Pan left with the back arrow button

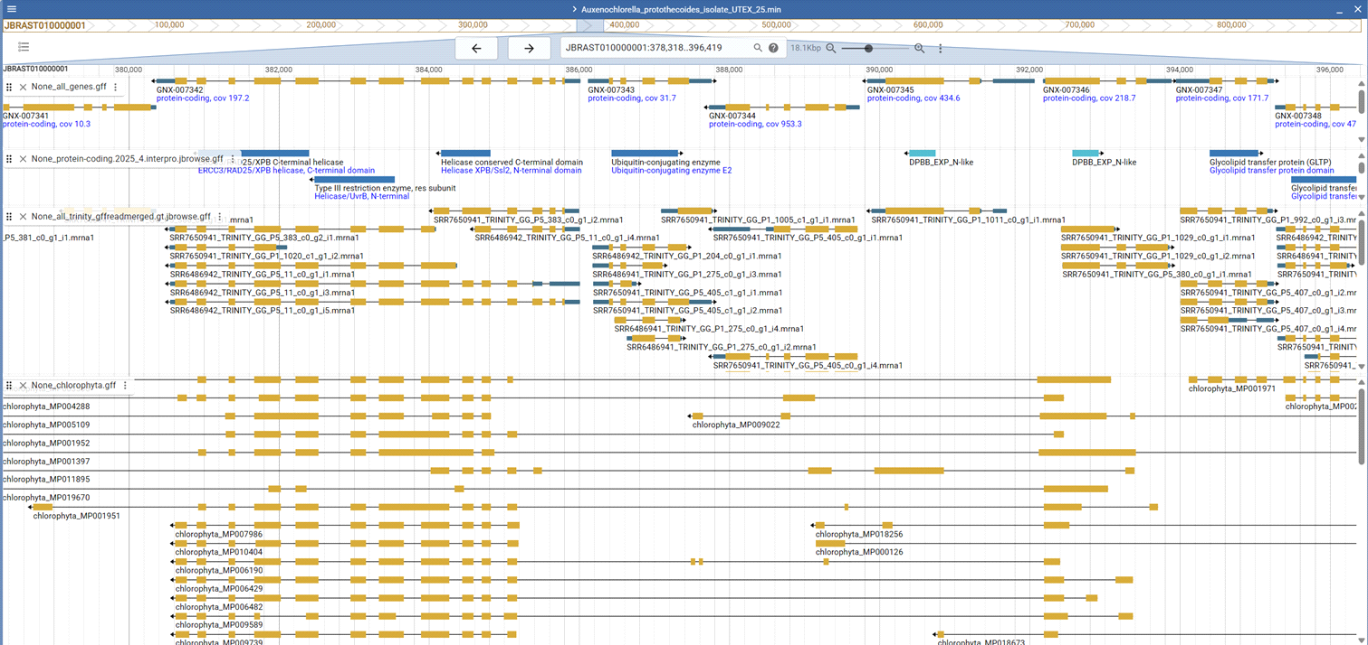click(x=476, y=48)
